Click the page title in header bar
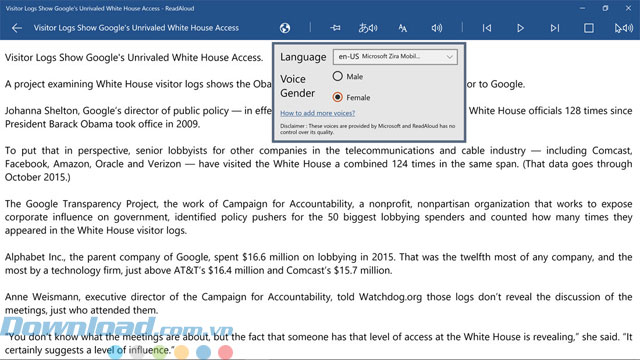The image size is (640, 360). [136, 28]
